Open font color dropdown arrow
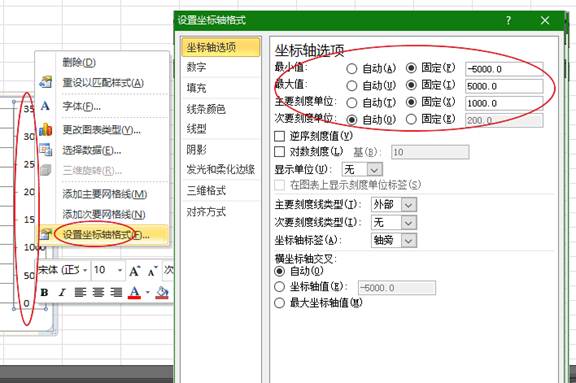The height and width of the screenshot is (383, 576). tap(147, 292)
